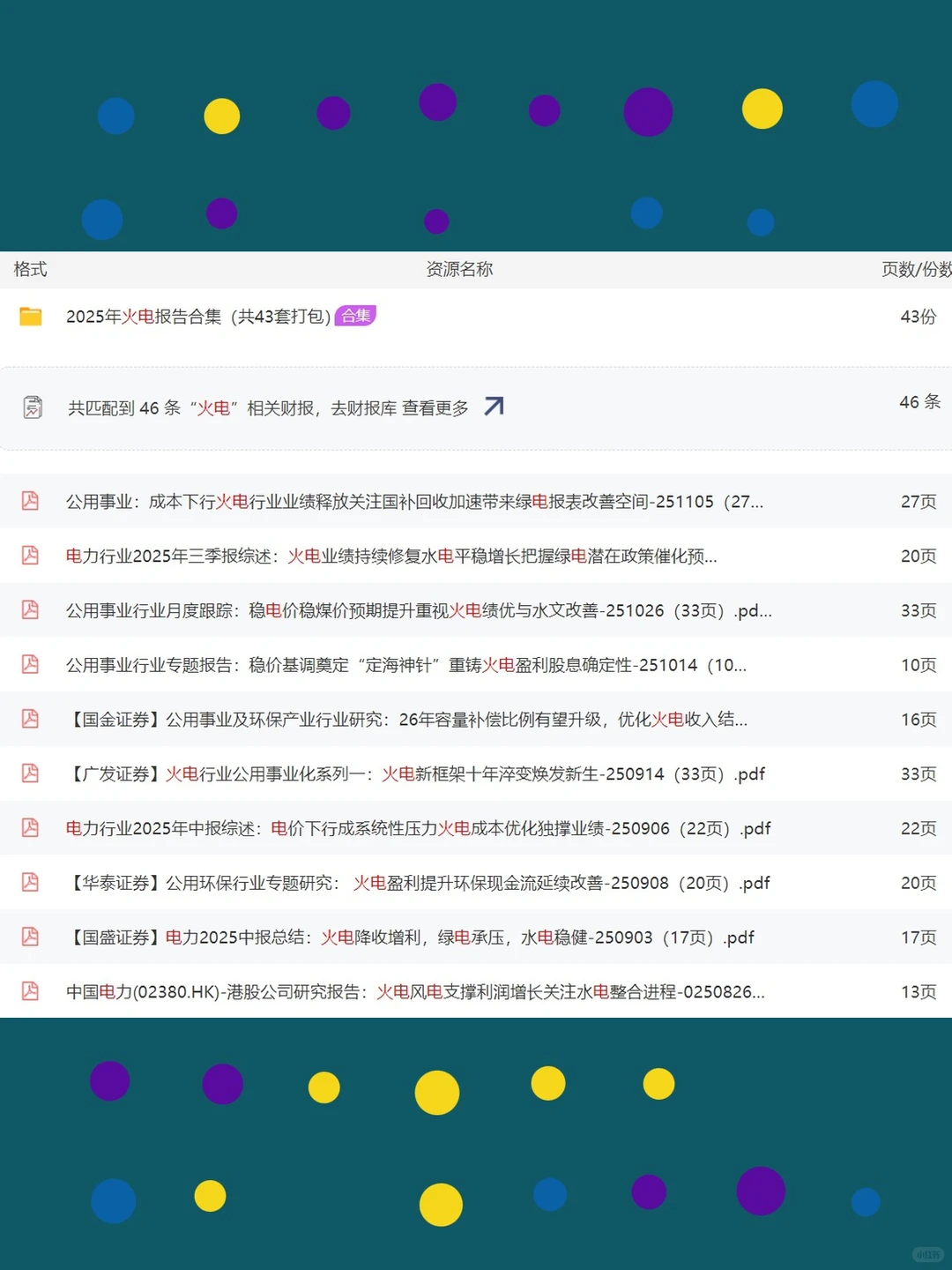Select the PDF icon on 国盛证券电力2025中报总结
The height and width of the screenshot is (1270, 952).
click(x=29, y=937)
